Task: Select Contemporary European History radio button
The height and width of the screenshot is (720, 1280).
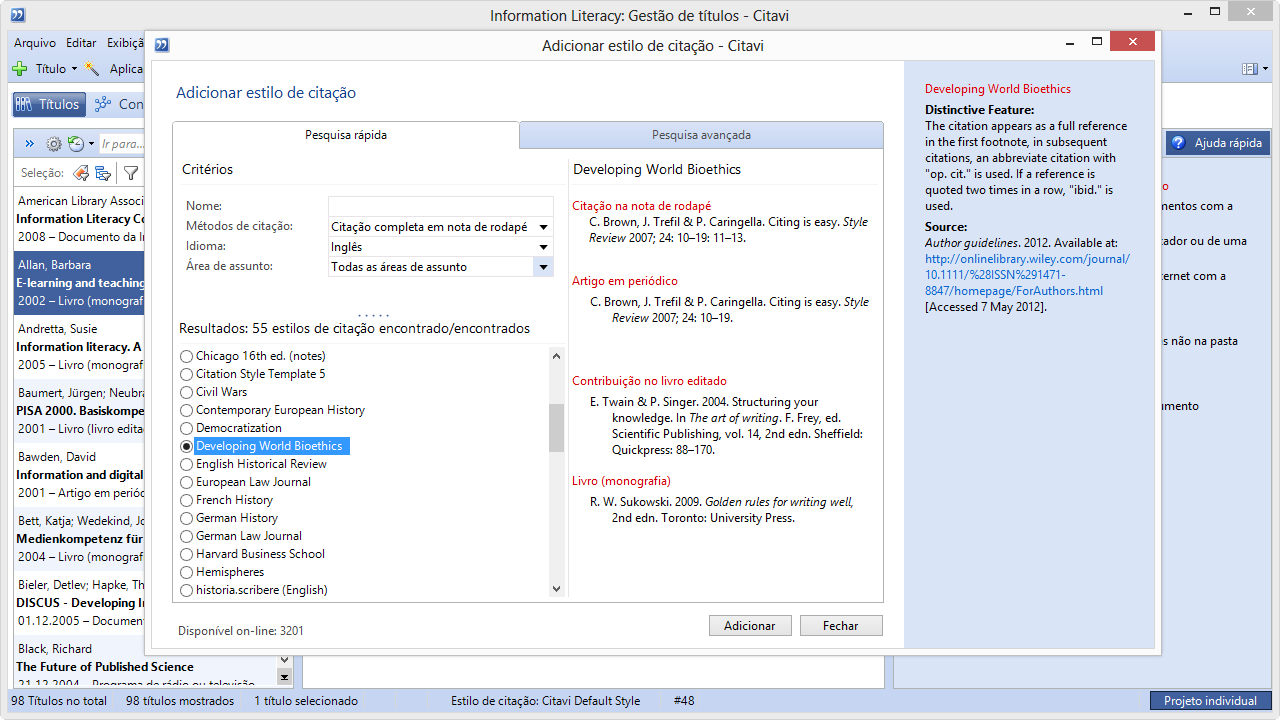Action: [186, 410]
